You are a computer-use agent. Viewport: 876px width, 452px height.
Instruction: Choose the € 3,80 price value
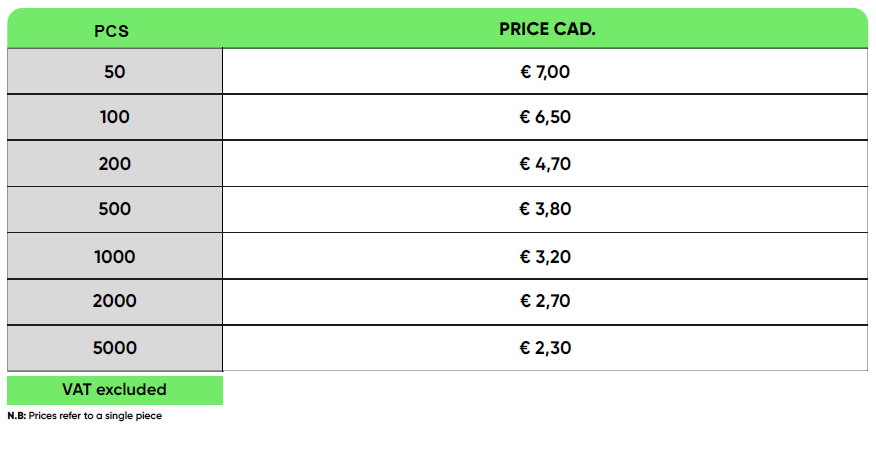[x=545, y=209]
